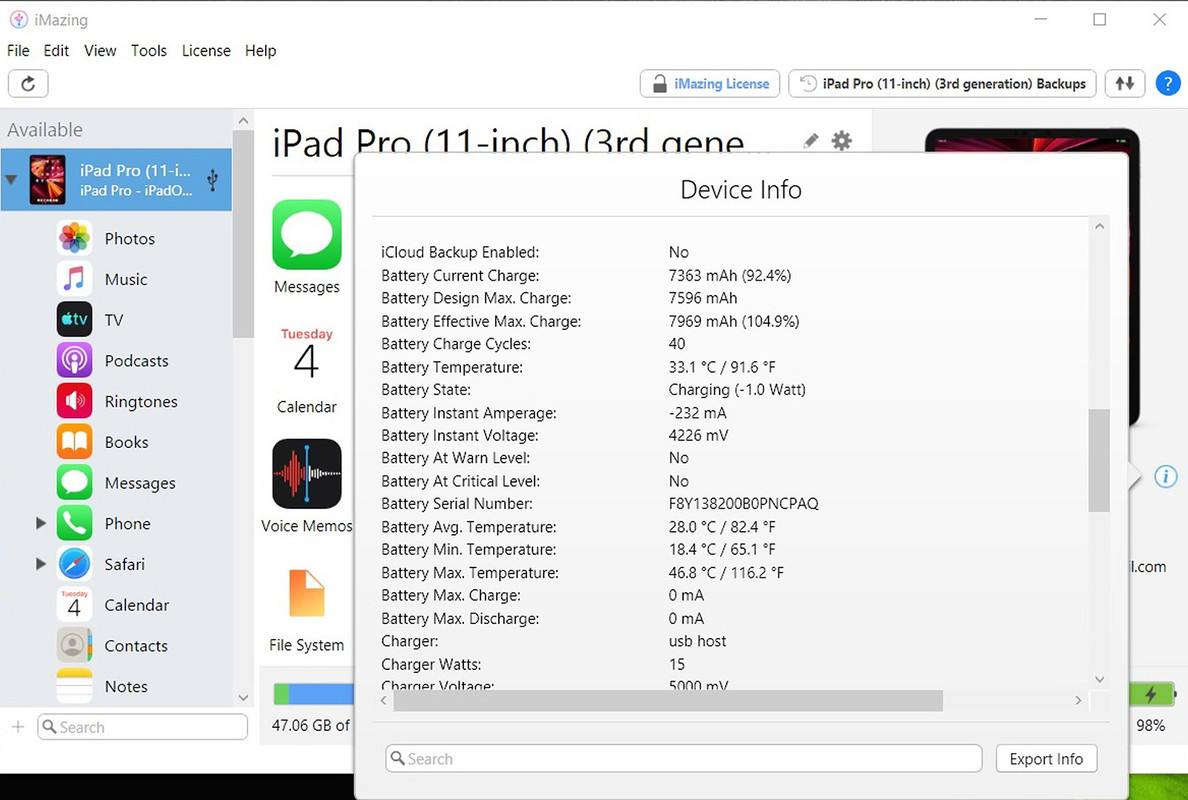The width and height of the screenshot is (1188, 800).
Task: Open iPad Pro Backups button
Action: (x=943, y=83)
